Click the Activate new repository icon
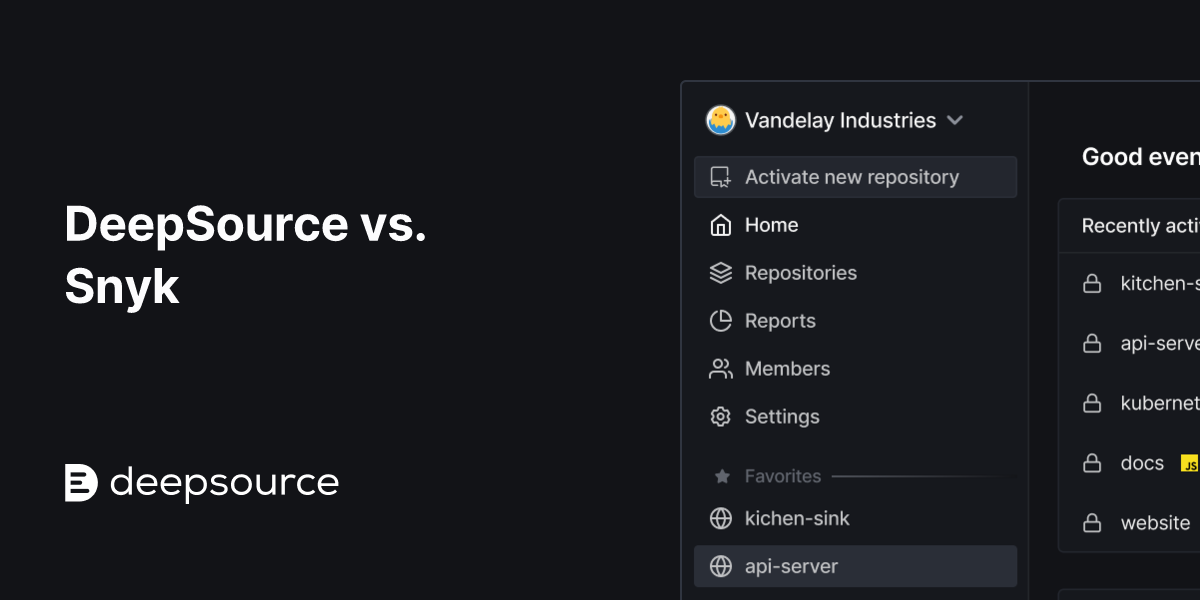The image size is (1200, 600). 720,177
